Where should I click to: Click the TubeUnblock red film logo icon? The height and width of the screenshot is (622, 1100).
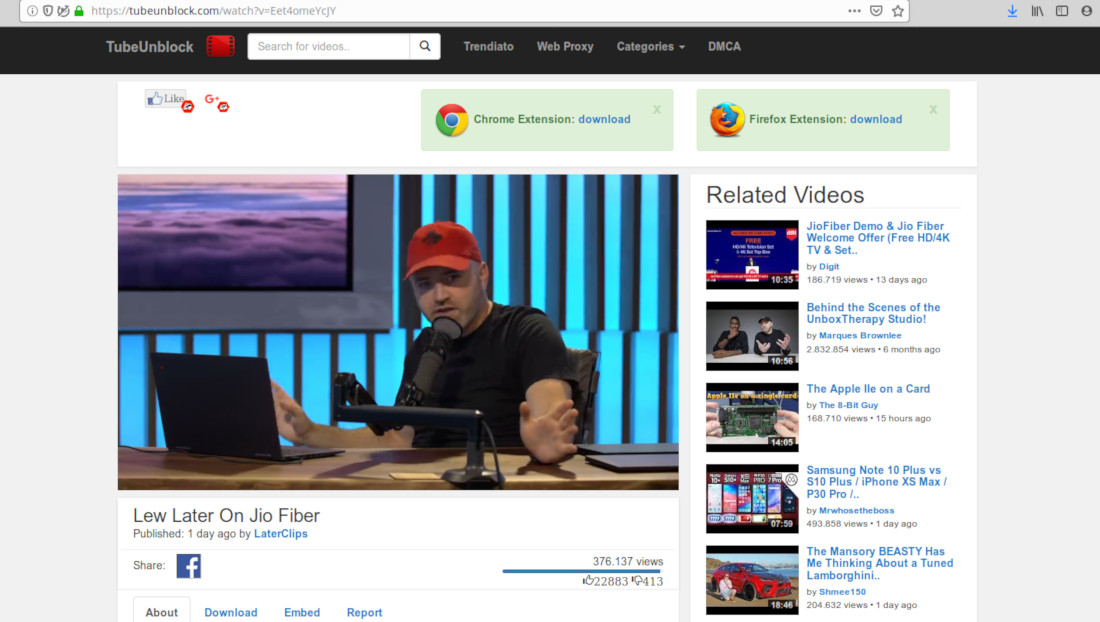220,46
